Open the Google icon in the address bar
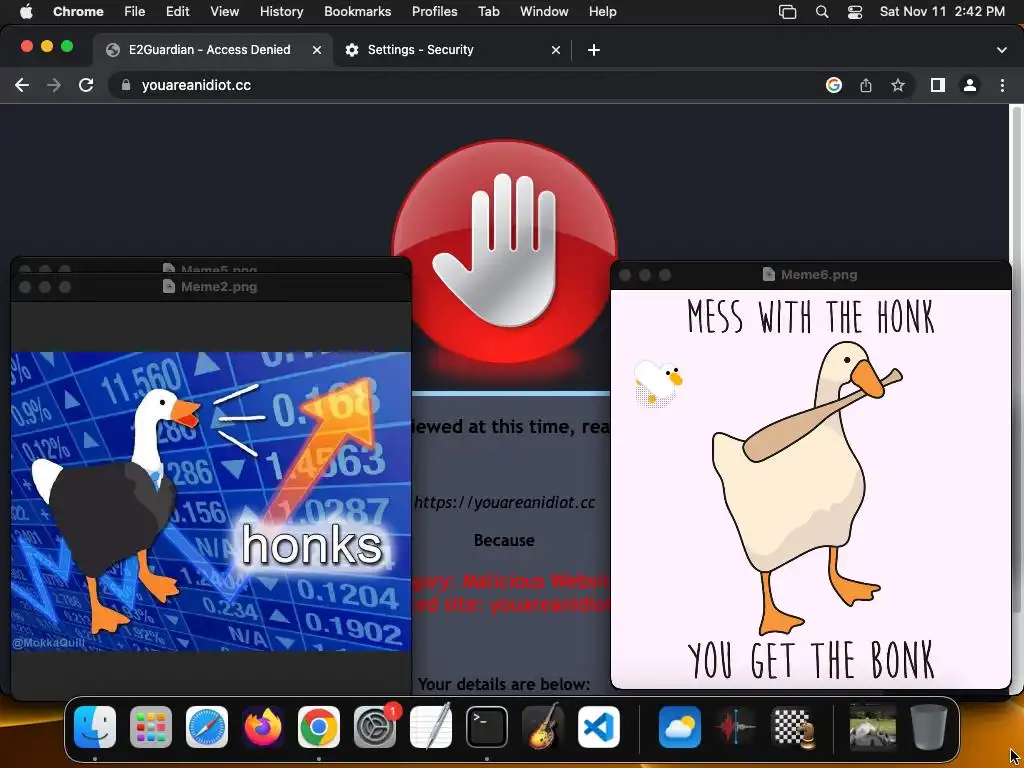The width and height of the screenshot is (1024, 768). point(834,85)
